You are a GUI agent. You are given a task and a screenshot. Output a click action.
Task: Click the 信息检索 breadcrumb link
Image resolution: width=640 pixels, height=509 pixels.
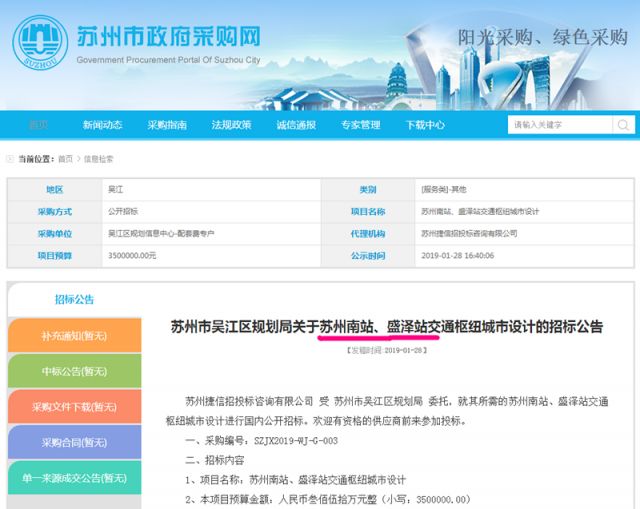click(99, 159)
